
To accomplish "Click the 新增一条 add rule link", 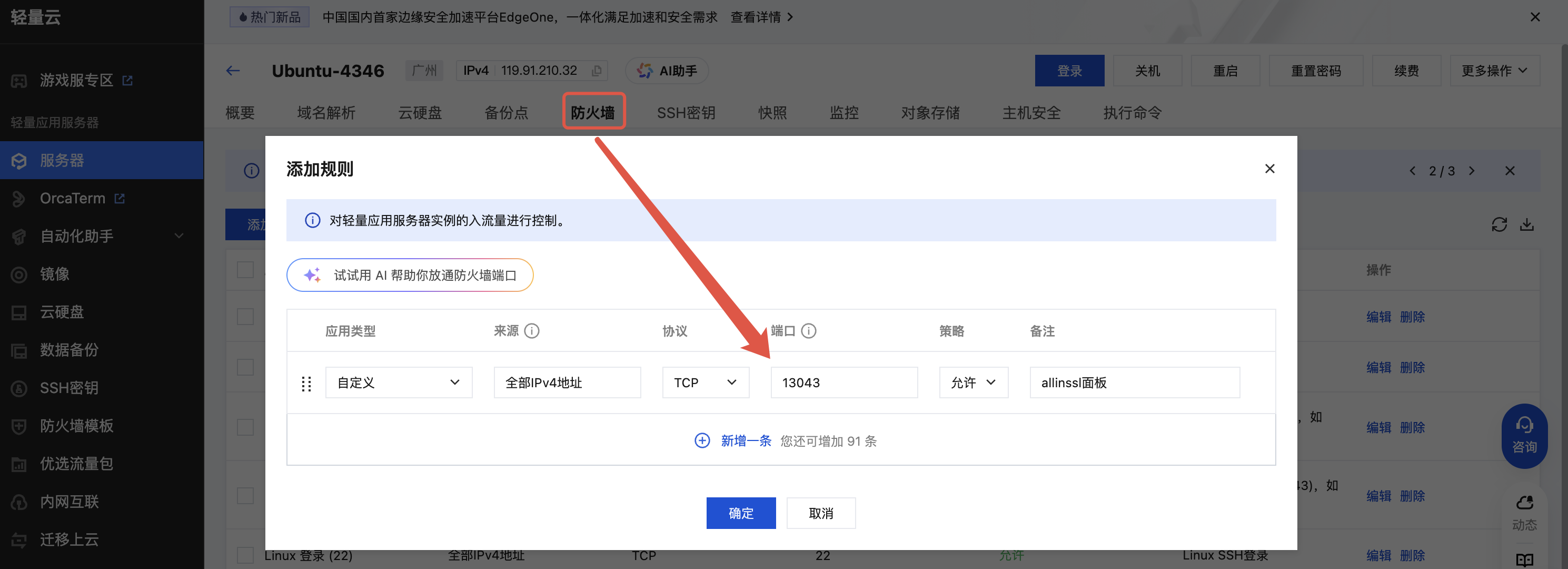I will pos(745,440).
